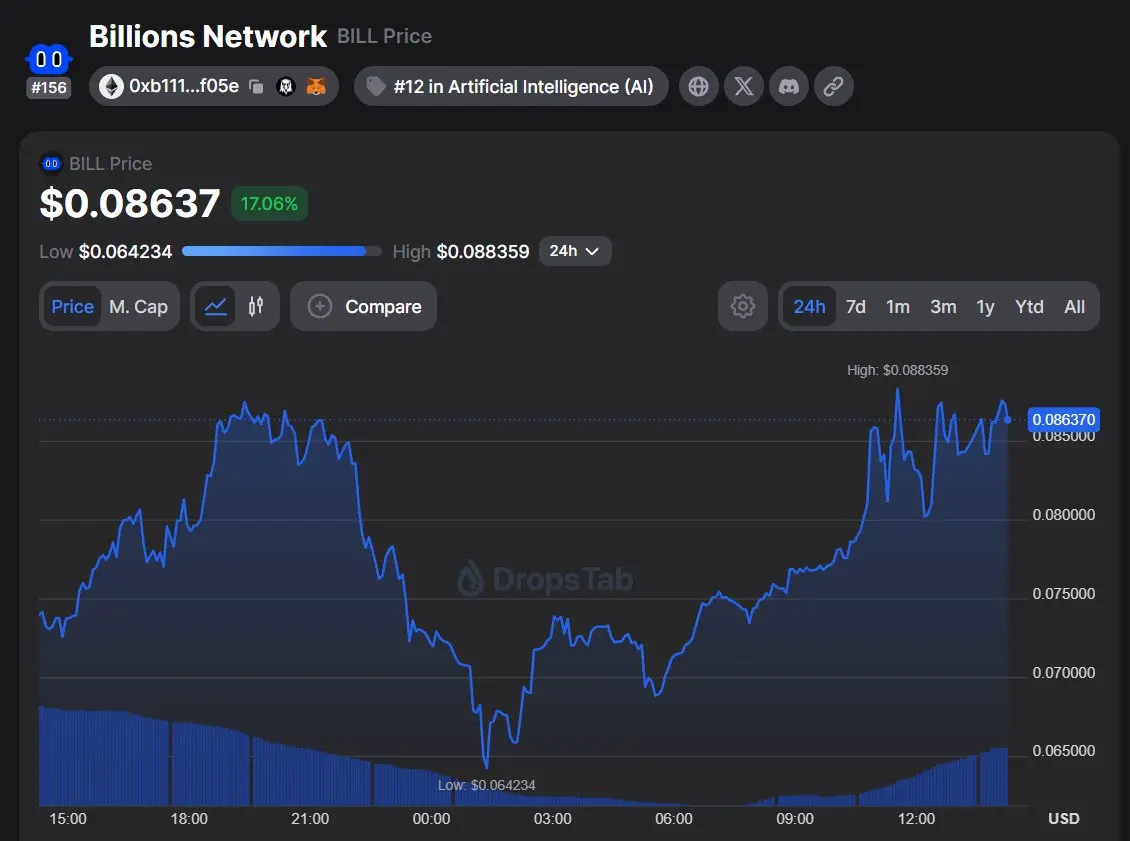1130x841 pixels.
Task: Select the 24h timeframe tab
Action: coord(809,306)
